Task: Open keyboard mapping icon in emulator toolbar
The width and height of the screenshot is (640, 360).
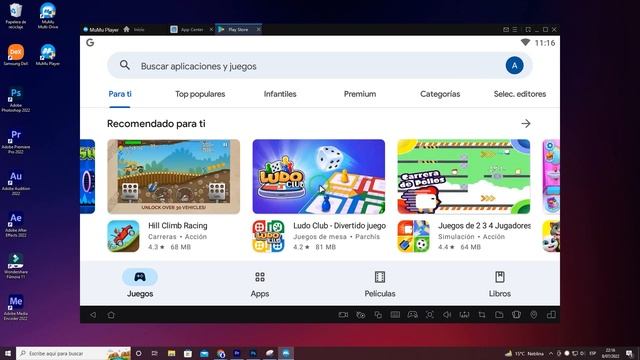Action: pos(395,315)
